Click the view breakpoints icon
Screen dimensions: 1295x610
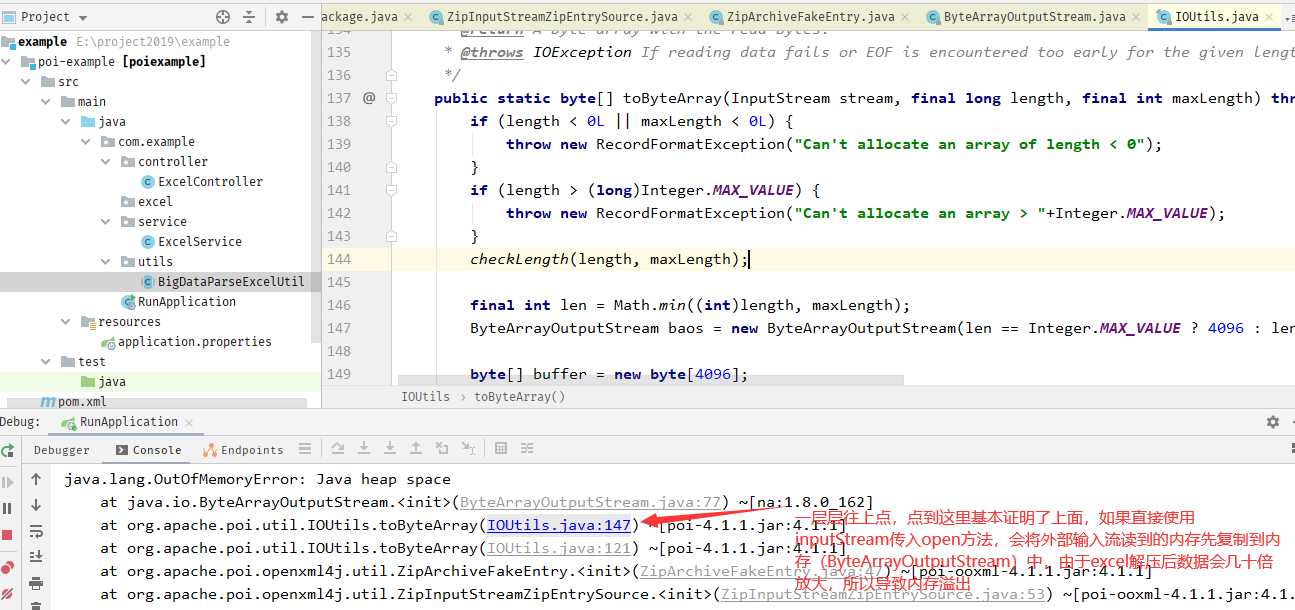click(8, 567)
